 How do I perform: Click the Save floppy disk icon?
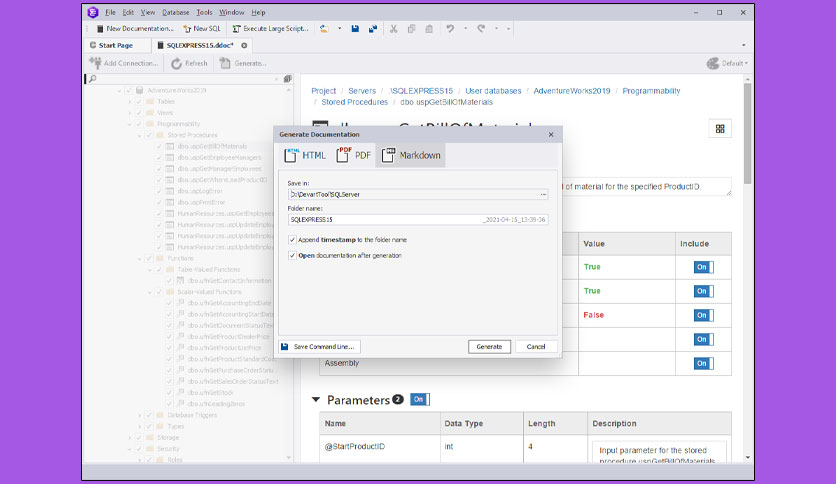(x=355, y=29)
